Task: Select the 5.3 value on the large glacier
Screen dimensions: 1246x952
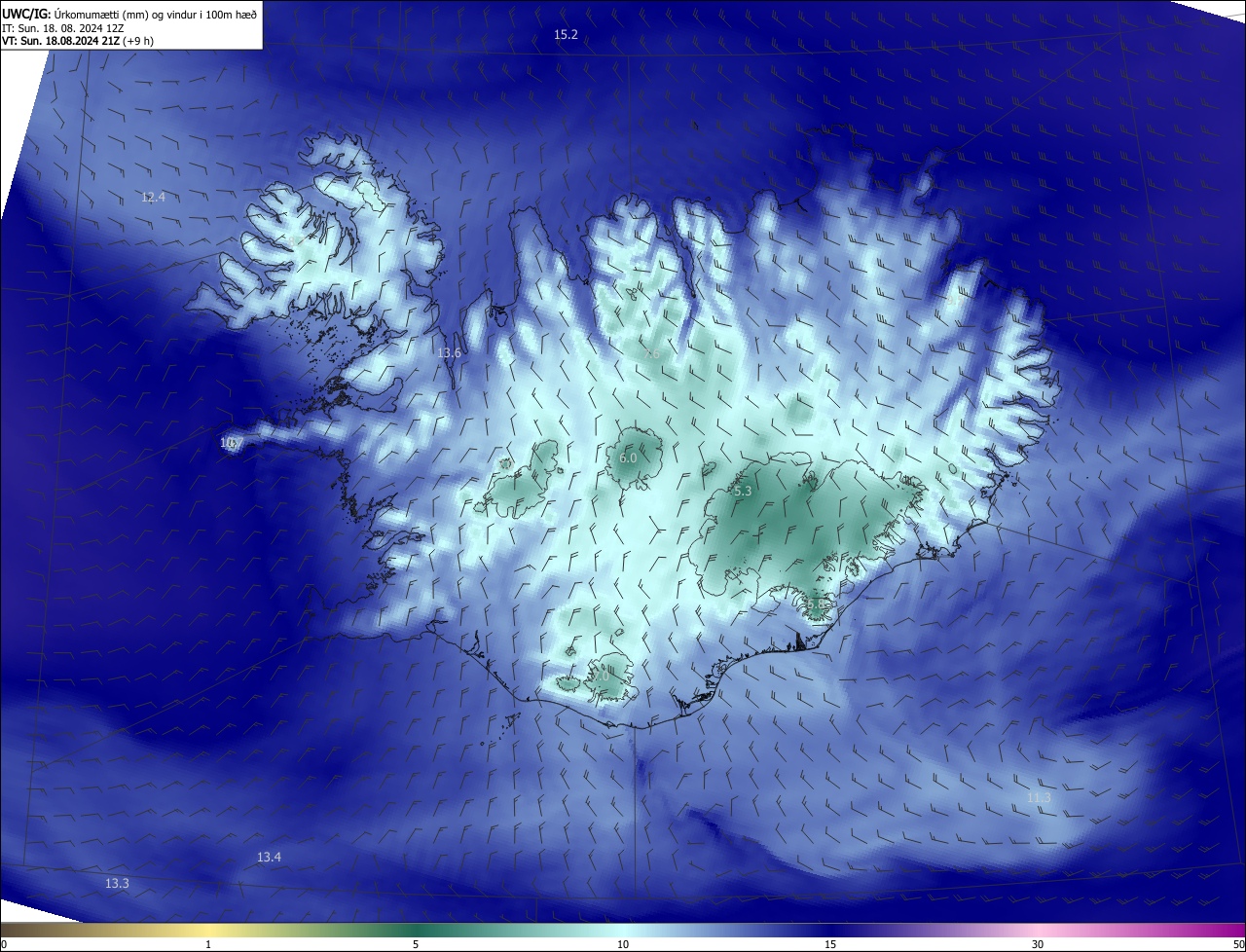Action: click(743, 492)
